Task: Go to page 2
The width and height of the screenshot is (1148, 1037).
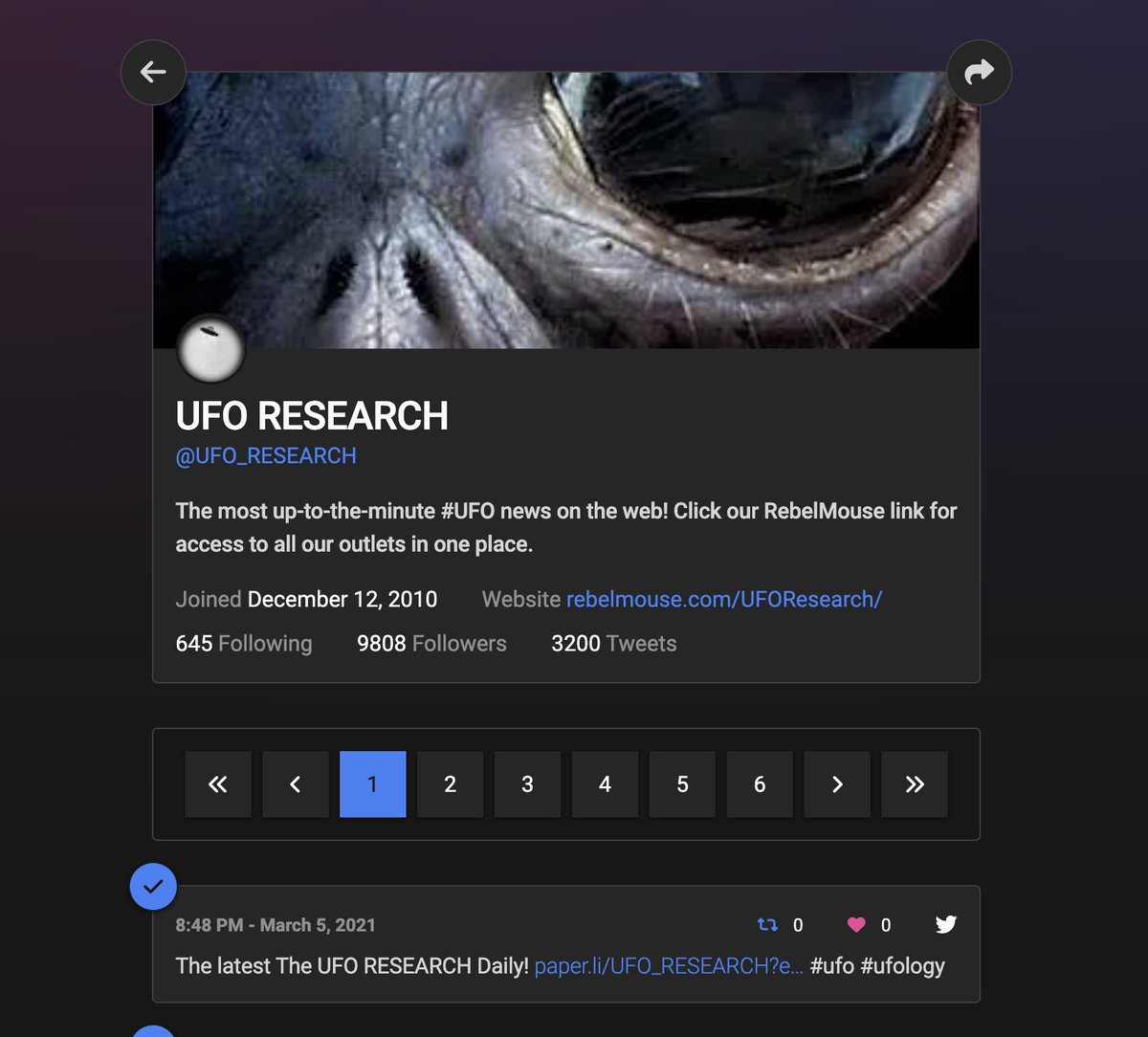Action: coord(451,784)
